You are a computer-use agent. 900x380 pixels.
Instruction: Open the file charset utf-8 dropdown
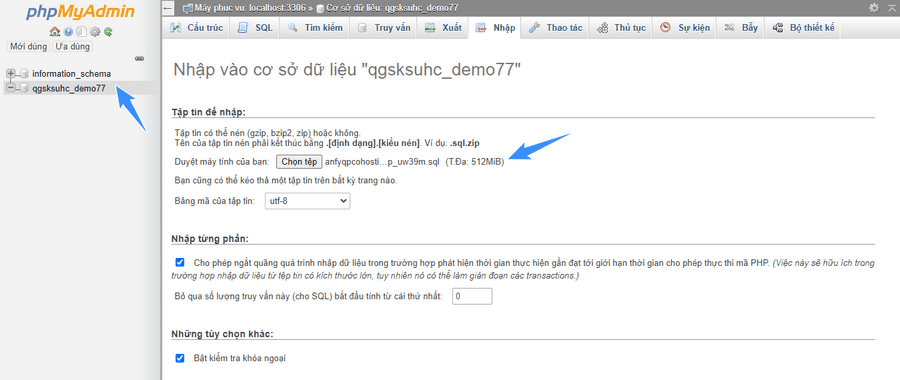[x=307, y=200]
